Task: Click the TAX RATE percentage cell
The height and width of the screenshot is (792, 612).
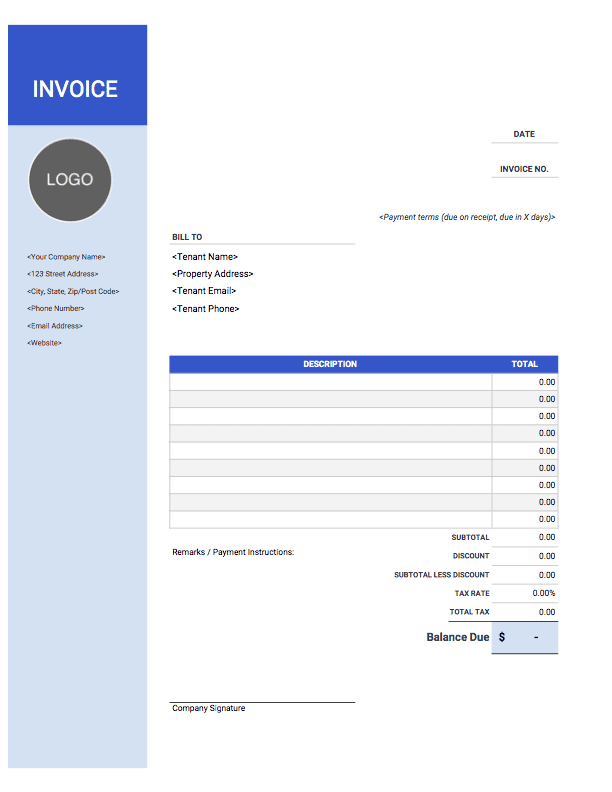Action: [525, 593]
